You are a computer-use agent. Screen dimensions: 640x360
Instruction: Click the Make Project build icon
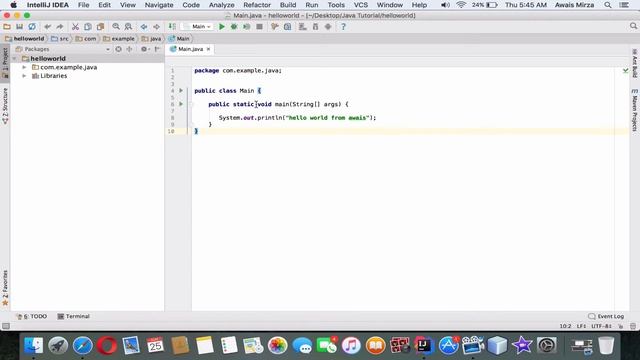coord(172,27)
